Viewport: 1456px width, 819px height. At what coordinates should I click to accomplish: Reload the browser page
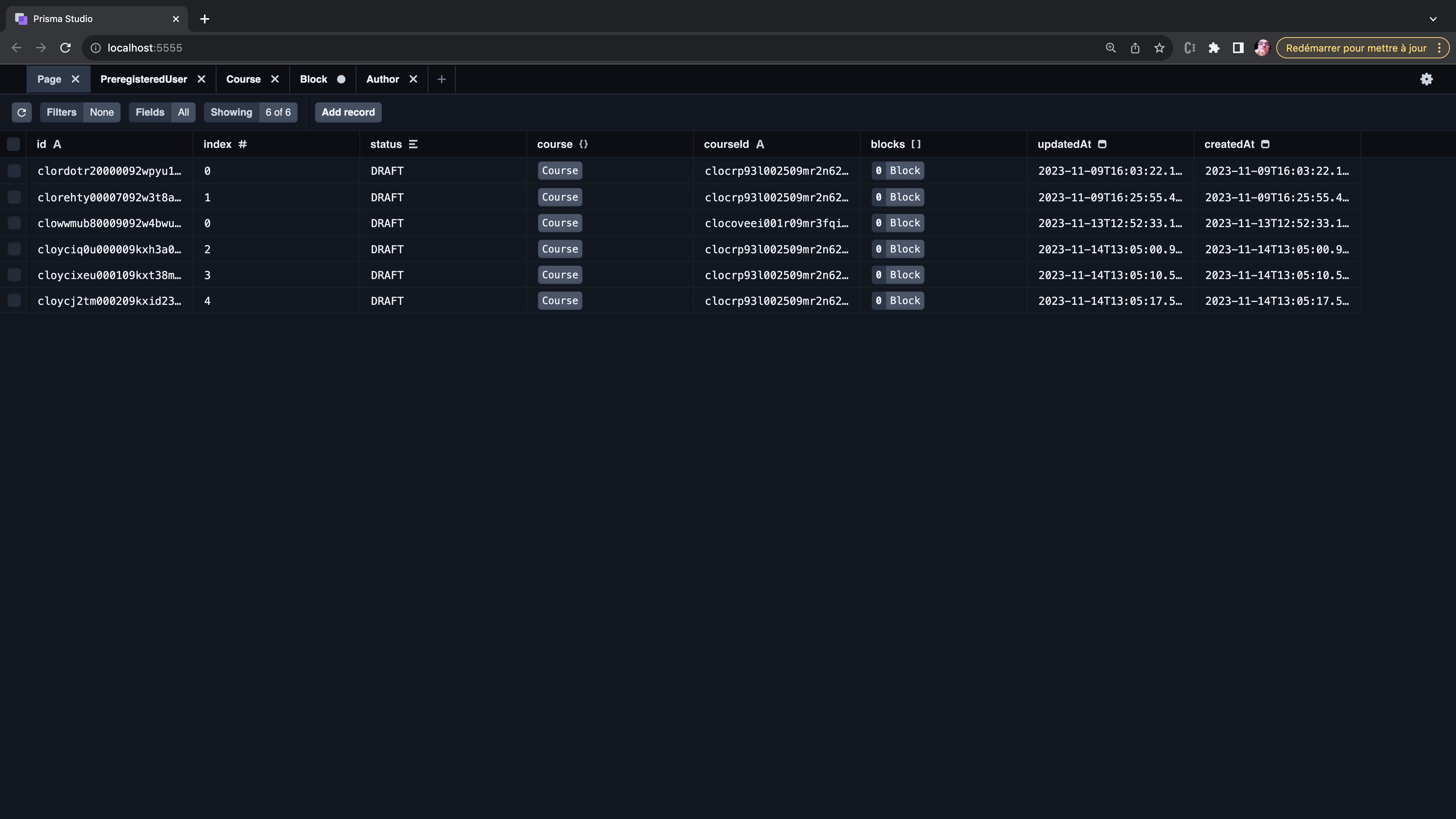point(66,48)
